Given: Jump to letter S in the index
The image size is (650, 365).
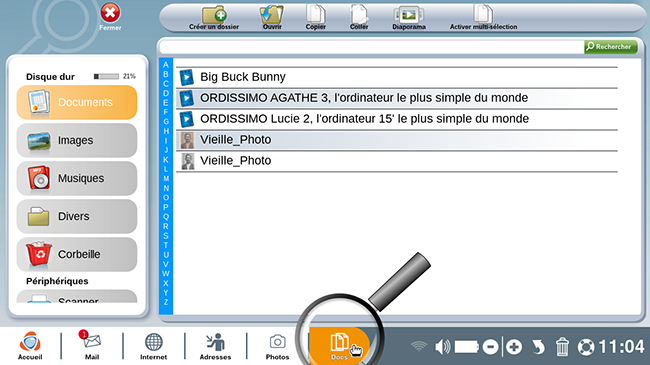Looking at the screenshot, I should 166,236.
